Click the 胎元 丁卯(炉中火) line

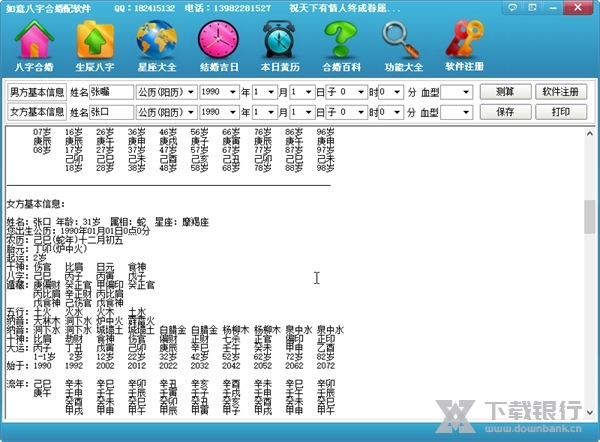click(47, 249)
